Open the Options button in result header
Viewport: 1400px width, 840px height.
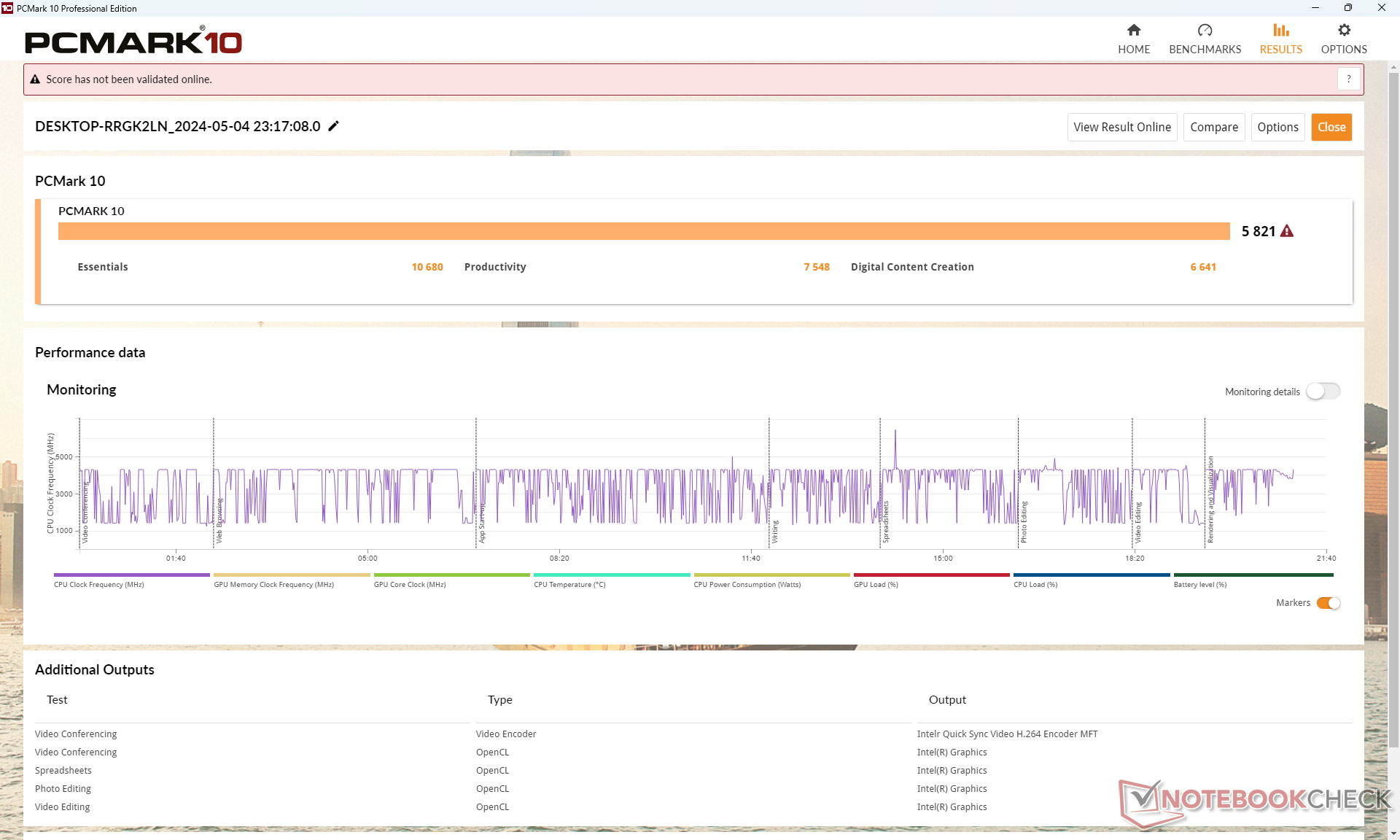tap(1277, 127)
